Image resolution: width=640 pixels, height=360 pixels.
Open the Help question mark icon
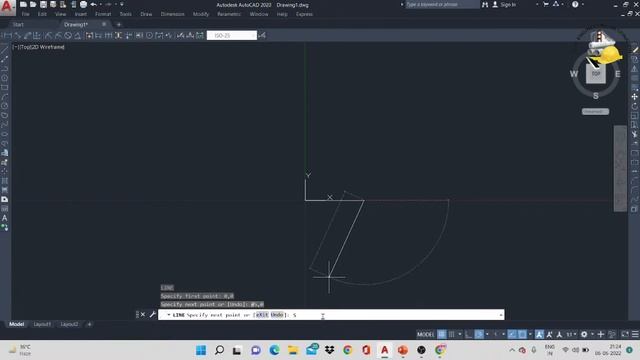pyautogui.click(x=575, y=4)
